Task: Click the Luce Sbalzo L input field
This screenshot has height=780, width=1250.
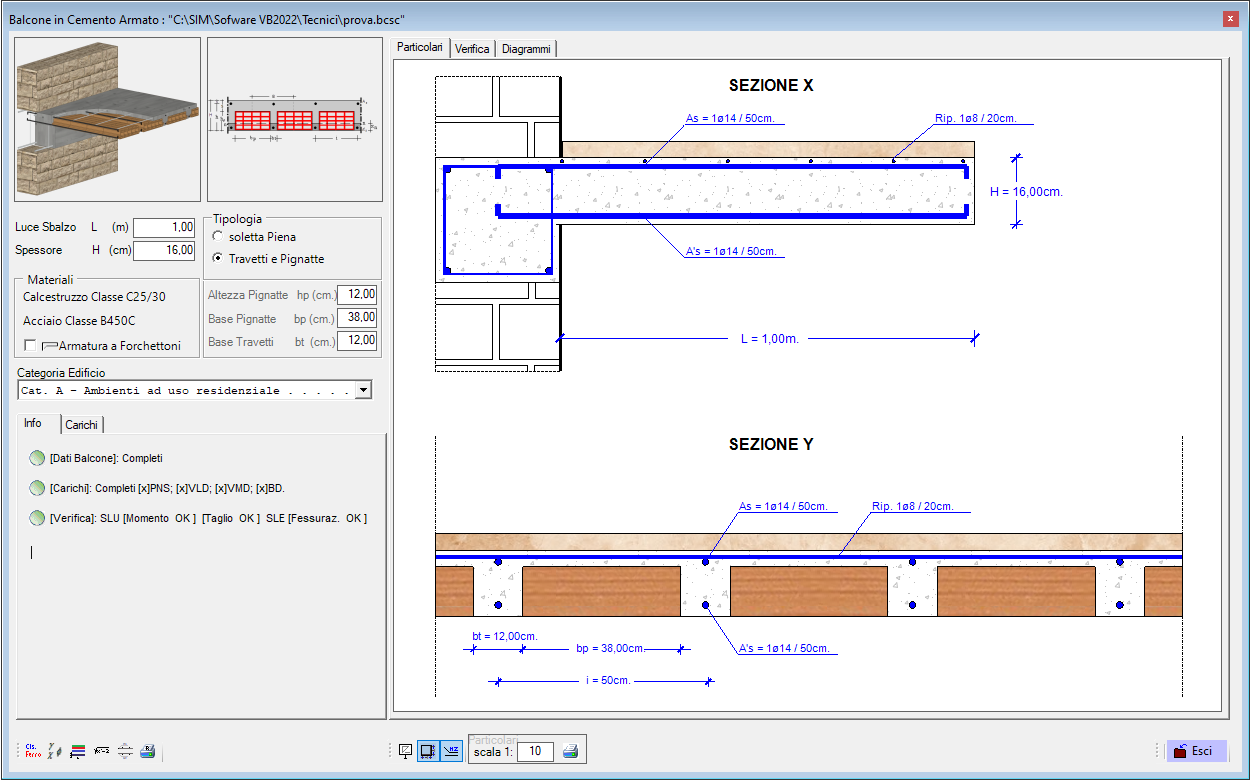Action: (x=165, y=227)
